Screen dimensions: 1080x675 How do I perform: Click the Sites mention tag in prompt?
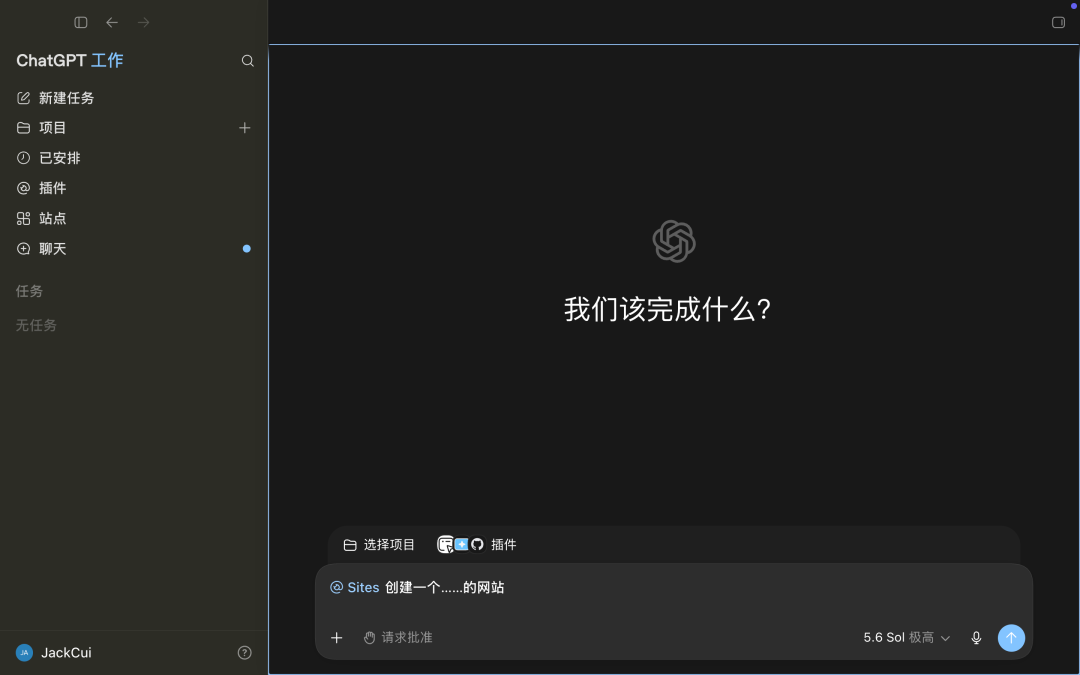[355, 588]
